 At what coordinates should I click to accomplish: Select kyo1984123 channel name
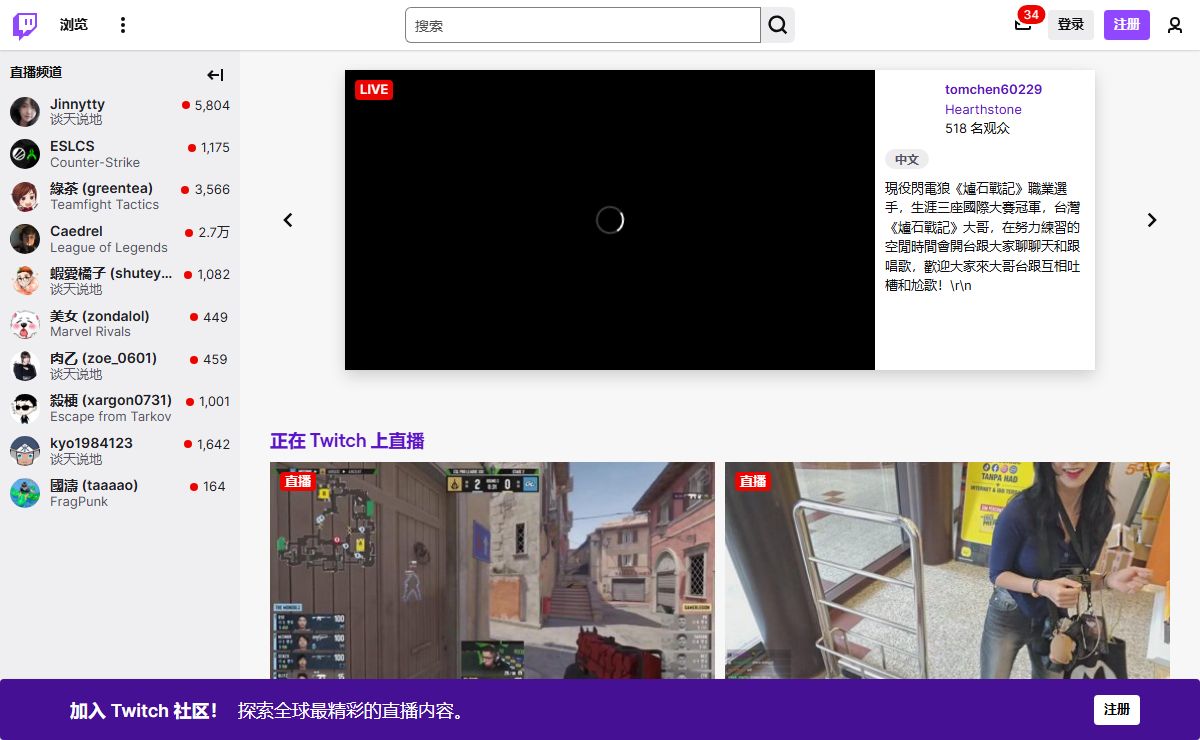click(x=91, y=443)
